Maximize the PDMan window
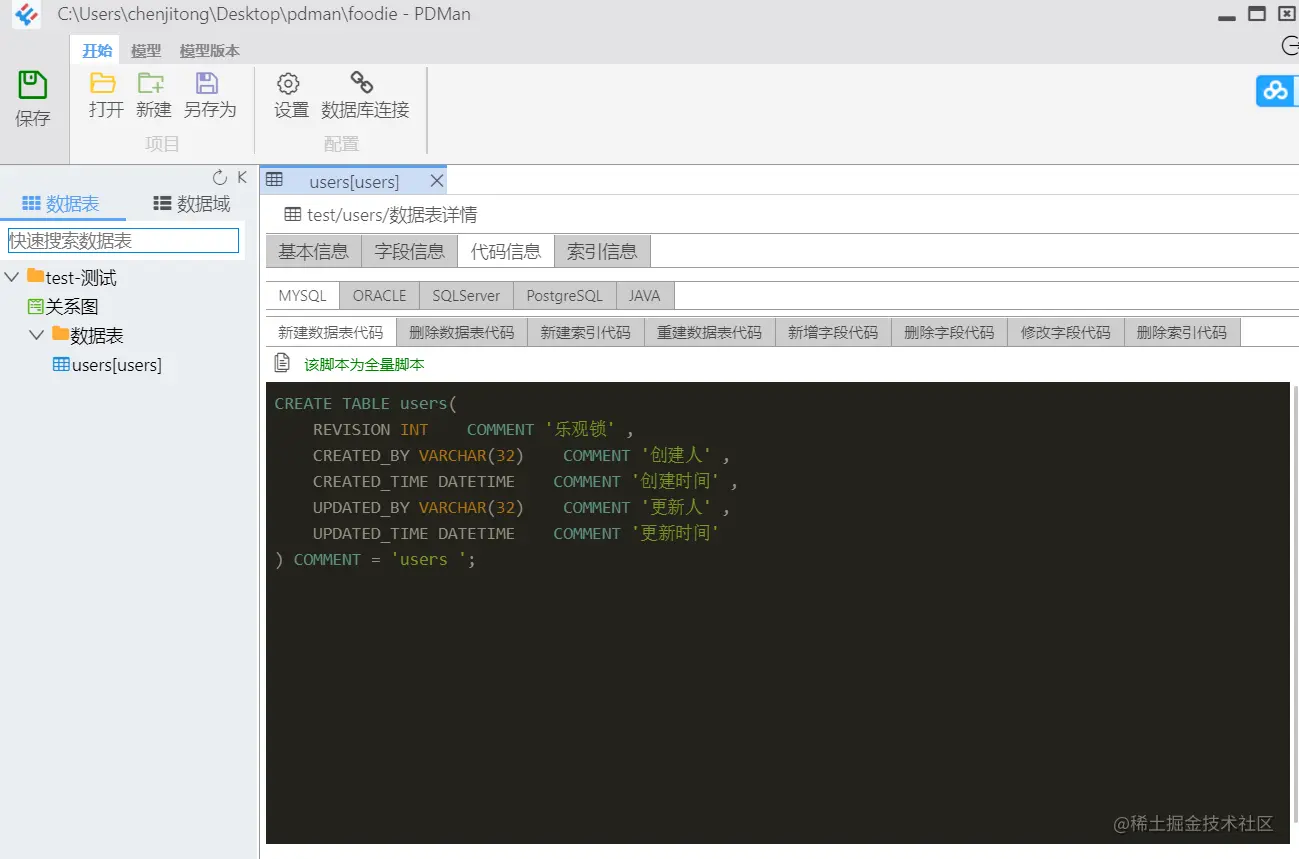 (1258, 14)
